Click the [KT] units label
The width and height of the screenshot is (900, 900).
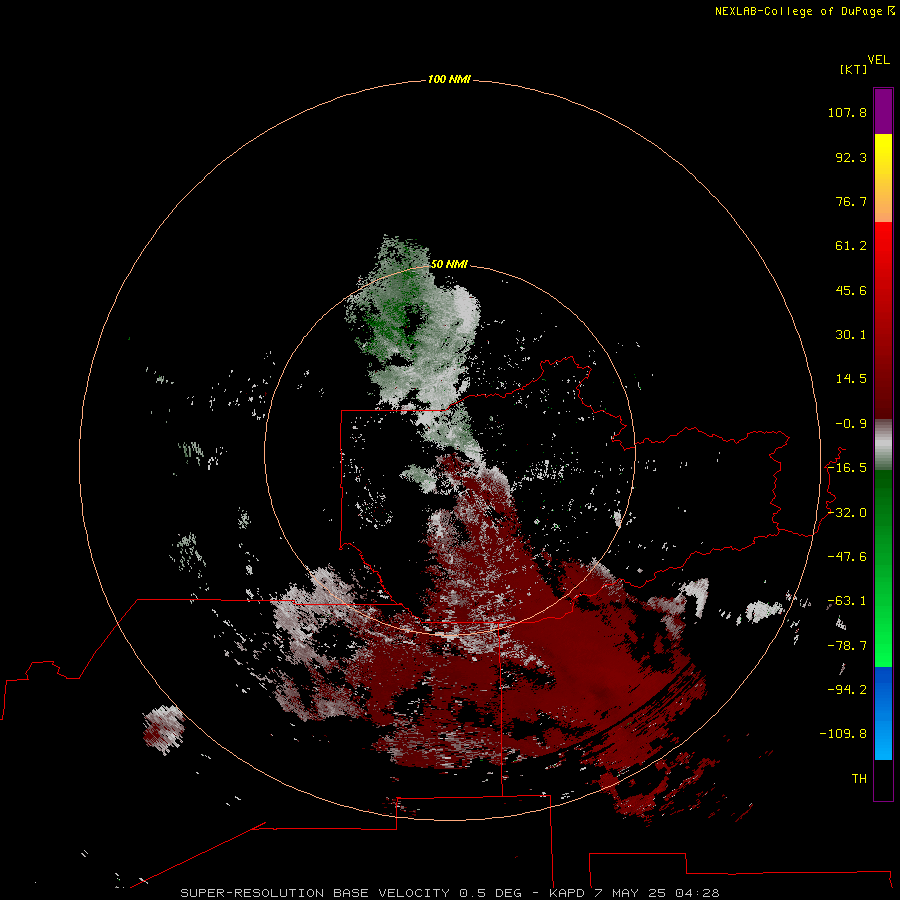853,69
